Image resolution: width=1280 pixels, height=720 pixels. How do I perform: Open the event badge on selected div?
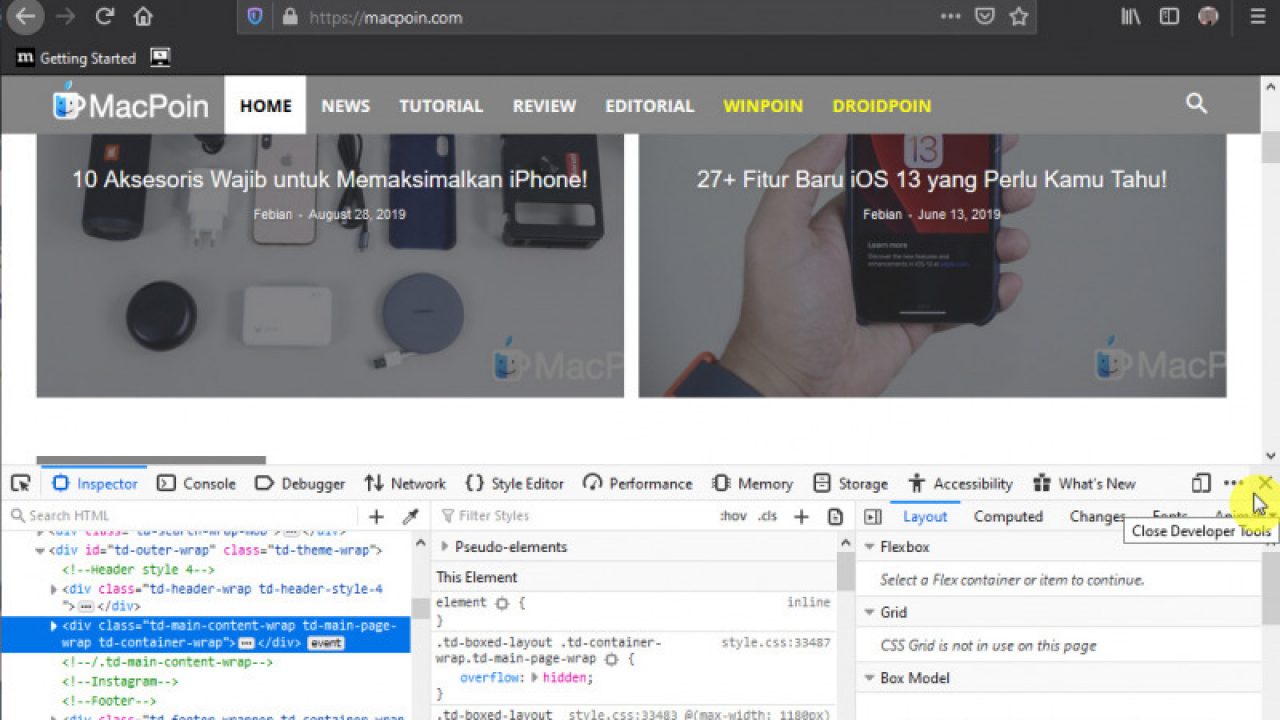point(325,643)
